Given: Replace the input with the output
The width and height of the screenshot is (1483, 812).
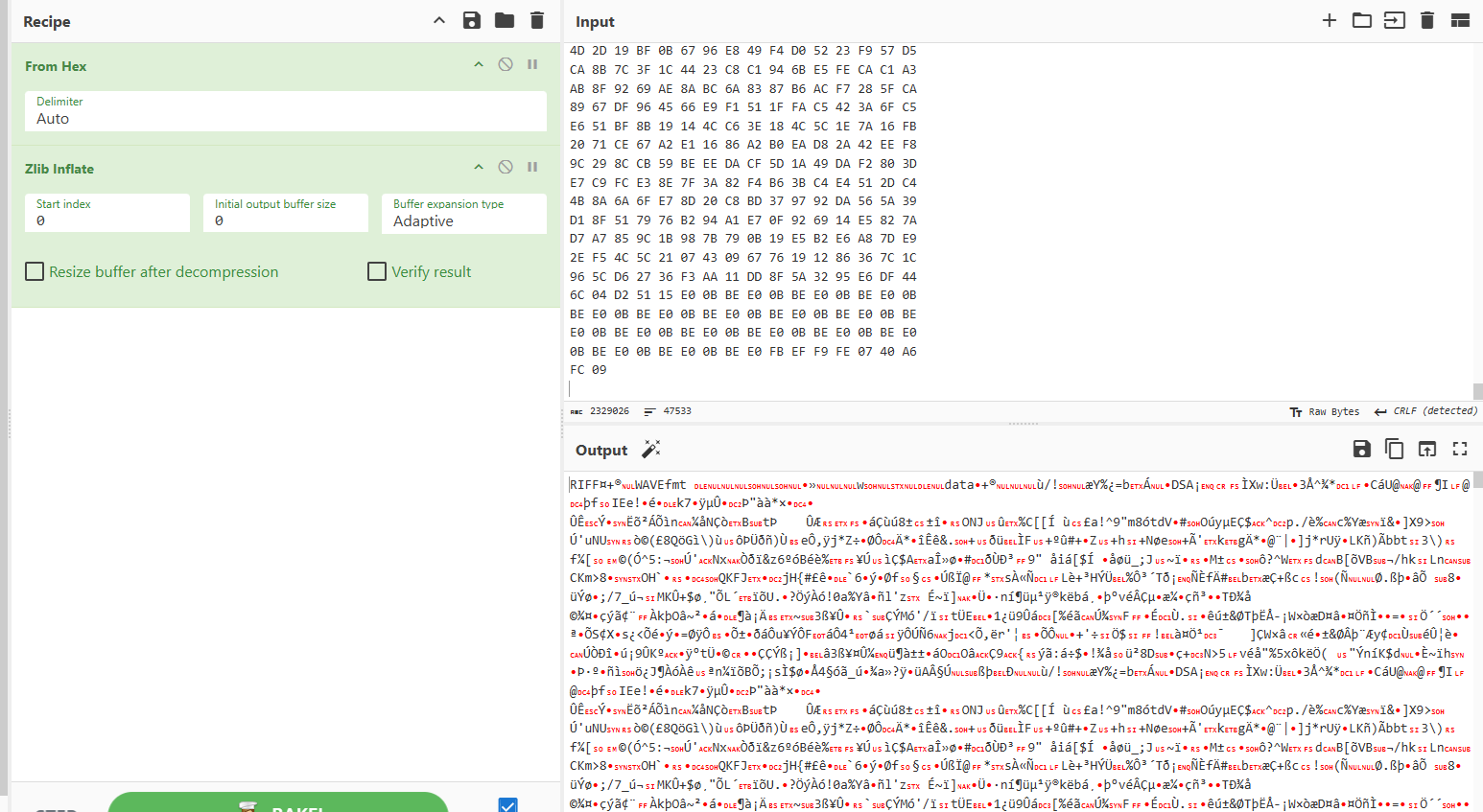Looking at the screenshot, I should [1427, 450].
